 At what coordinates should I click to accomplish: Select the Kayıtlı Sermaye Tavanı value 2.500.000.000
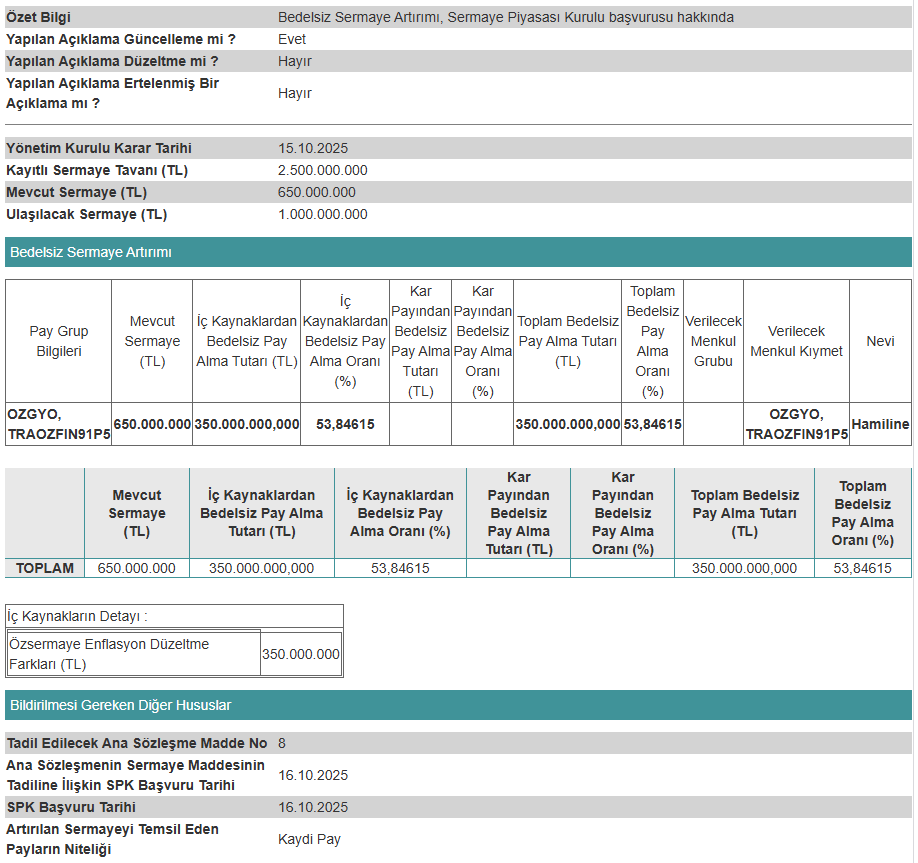[x=322, y=170]
